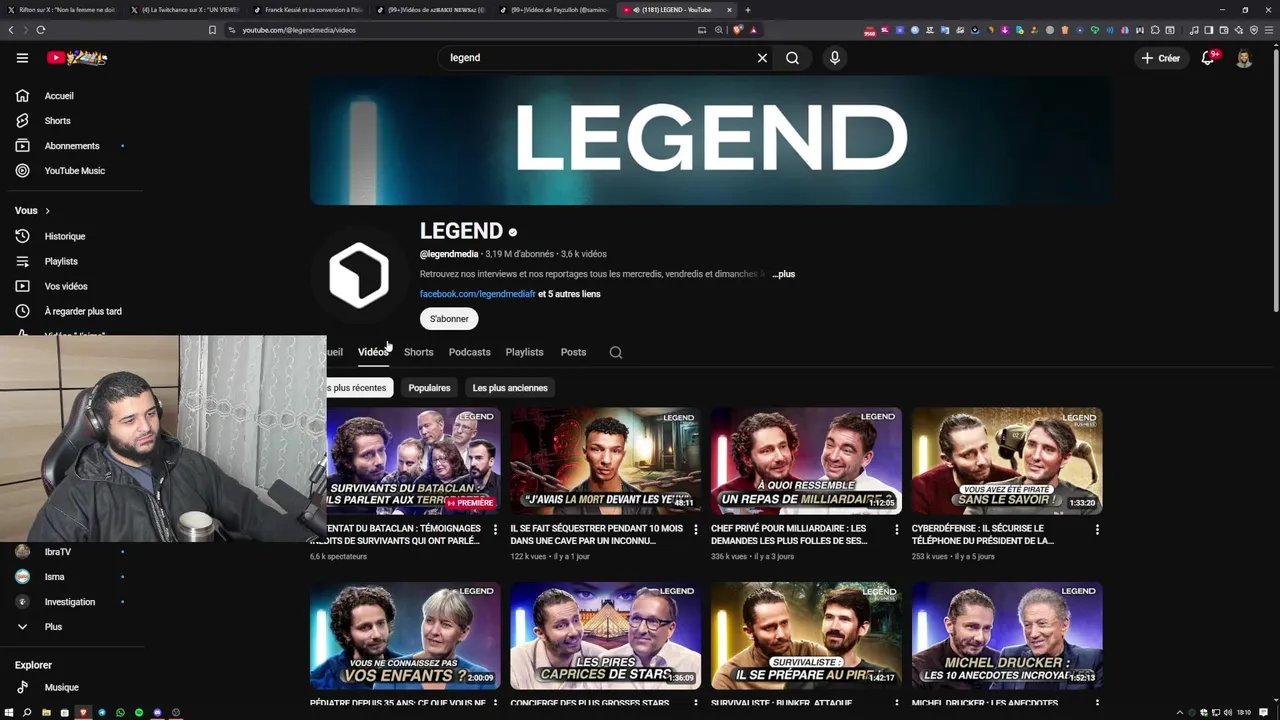Switch to the Posts tab
Image resolution: width=1280 pixels, height=720 pixels.
[573, 352]
